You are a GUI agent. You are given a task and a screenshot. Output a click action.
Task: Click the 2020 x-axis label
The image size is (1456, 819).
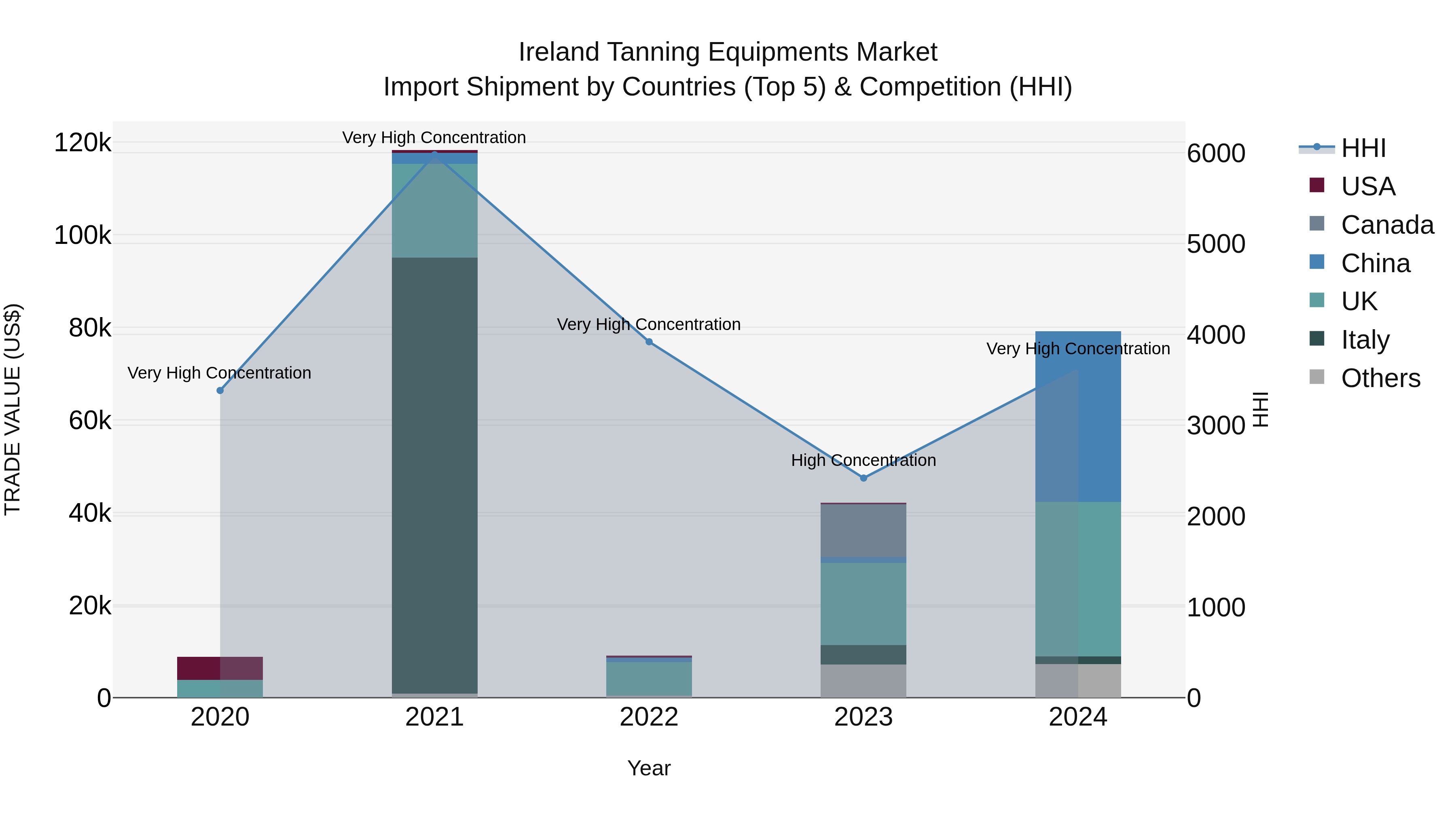click(220, 717)
